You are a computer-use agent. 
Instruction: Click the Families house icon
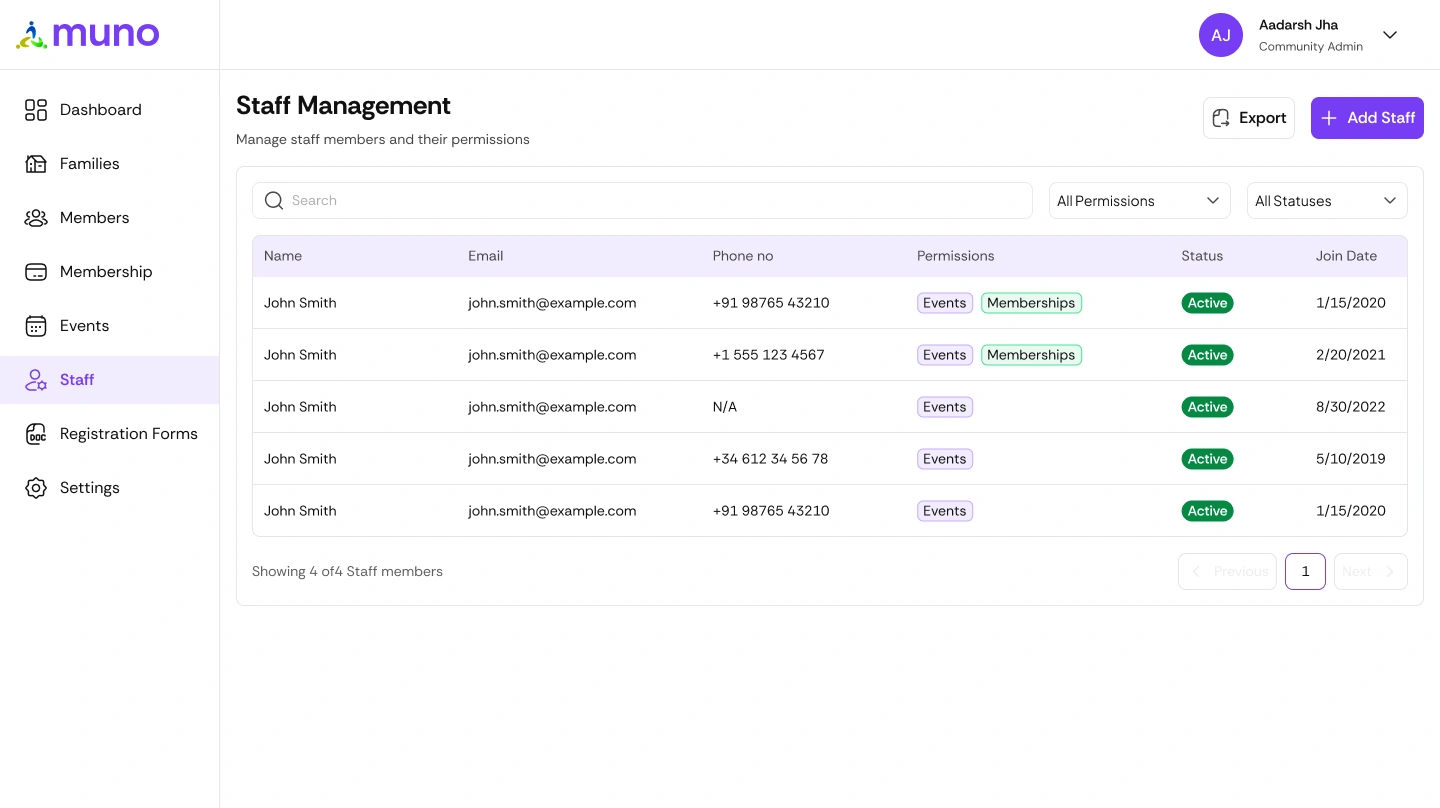(x=36, y=164)
